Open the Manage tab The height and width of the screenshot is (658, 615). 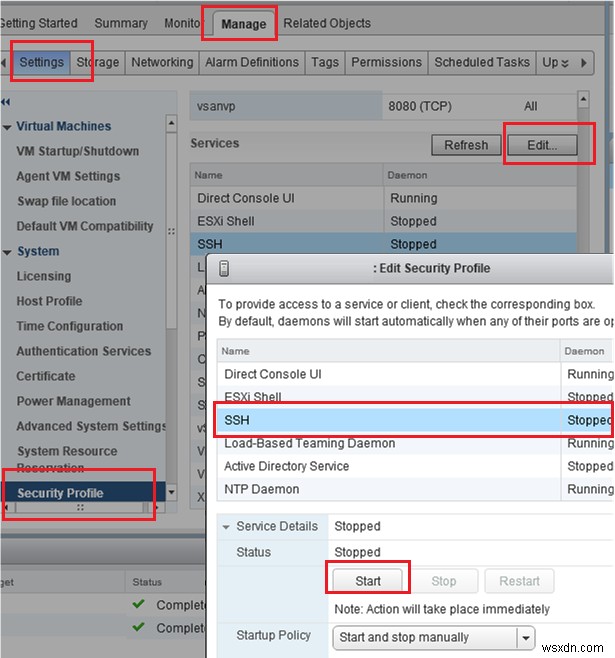click(x=243, y=24)
